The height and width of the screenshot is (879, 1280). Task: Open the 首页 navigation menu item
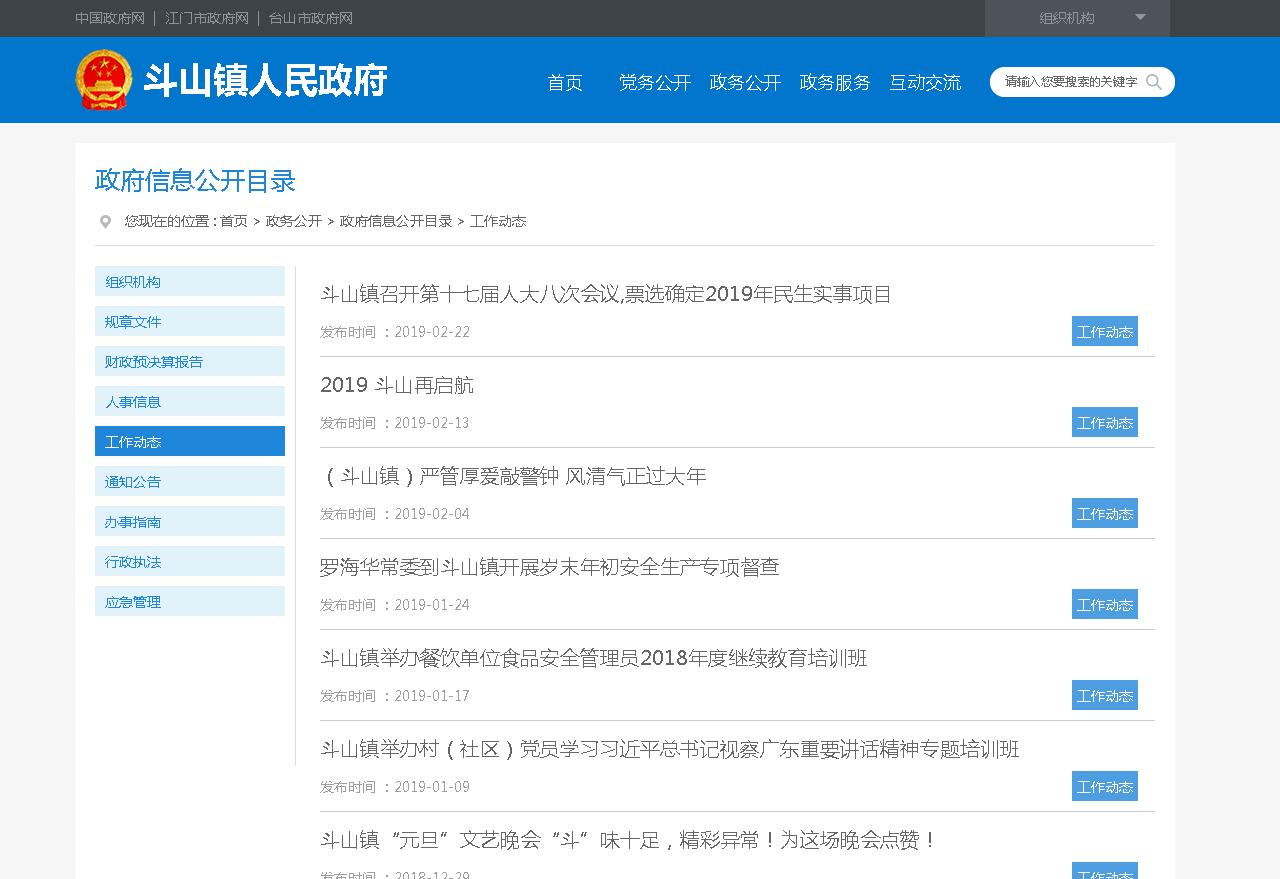[565, 83]
